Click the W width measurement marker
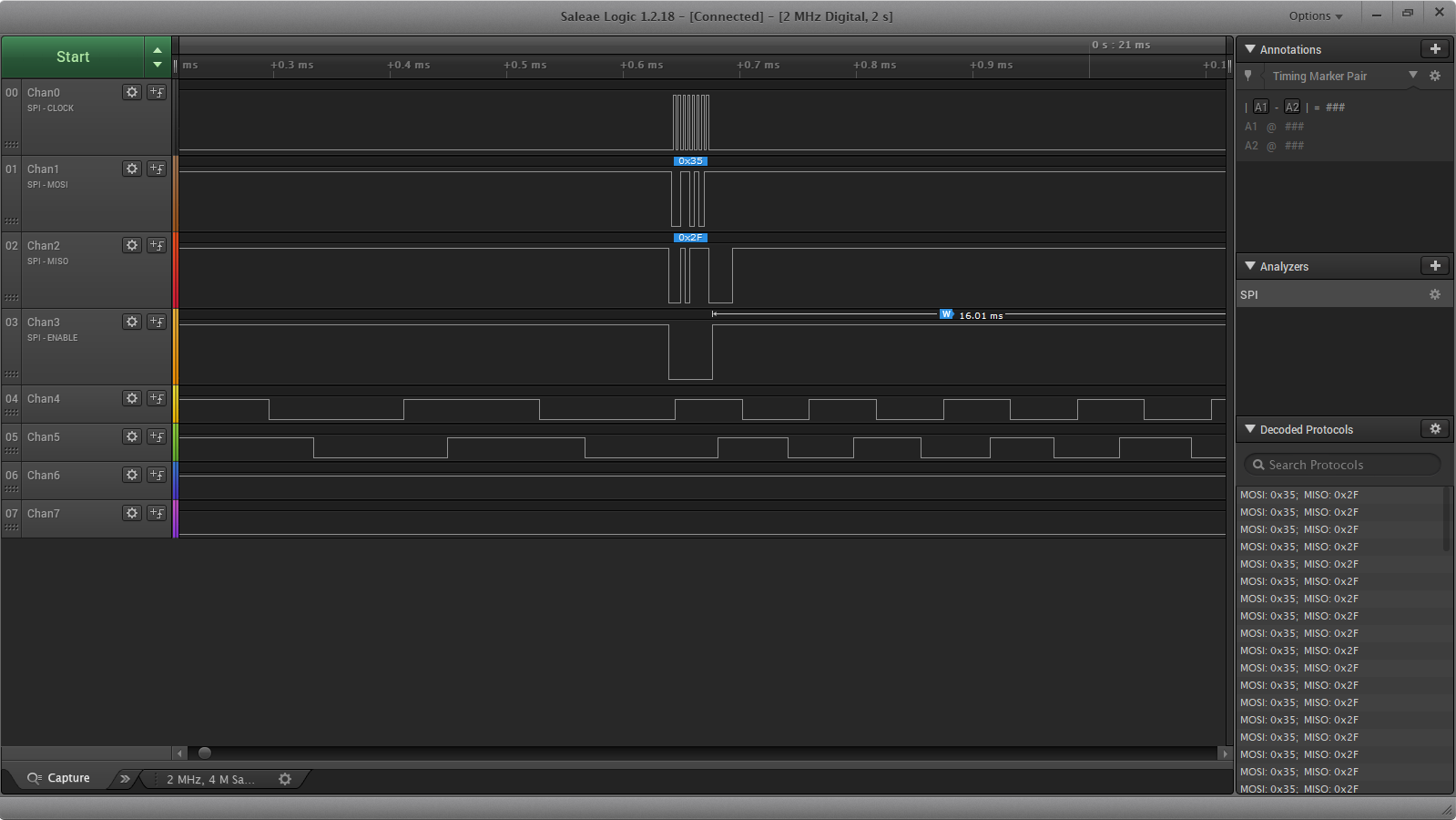This screenshot has width=1456, height=820. point(946,314)
